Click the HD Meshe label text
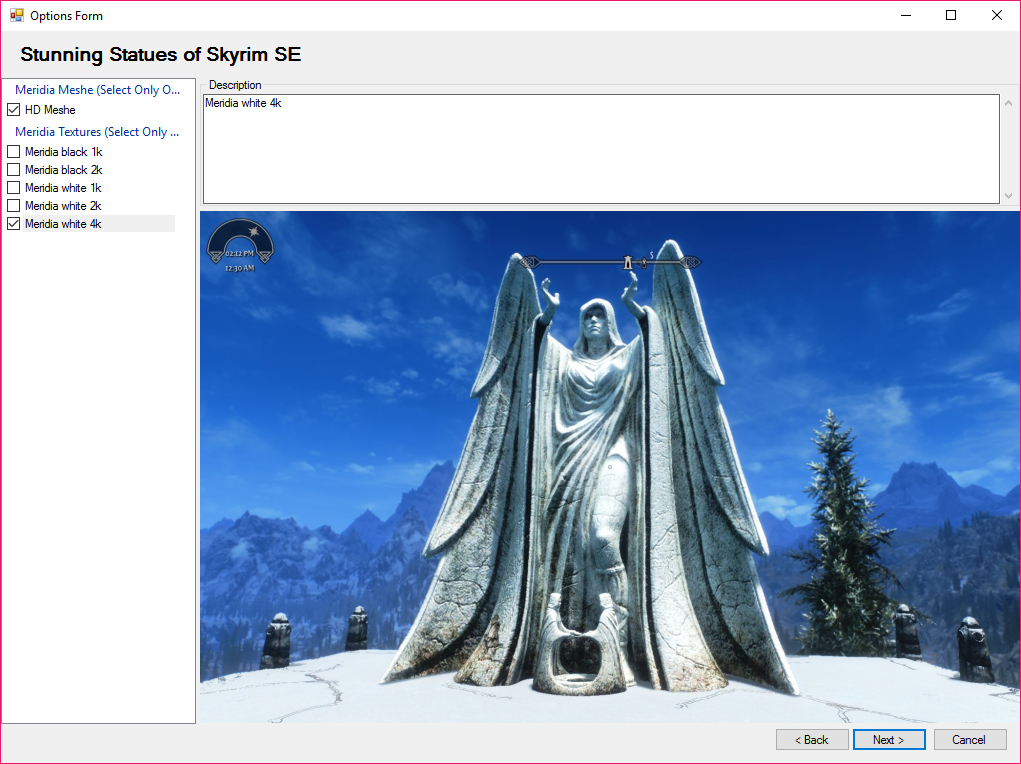Screen dimensions: 1021x764 point(50,110)
